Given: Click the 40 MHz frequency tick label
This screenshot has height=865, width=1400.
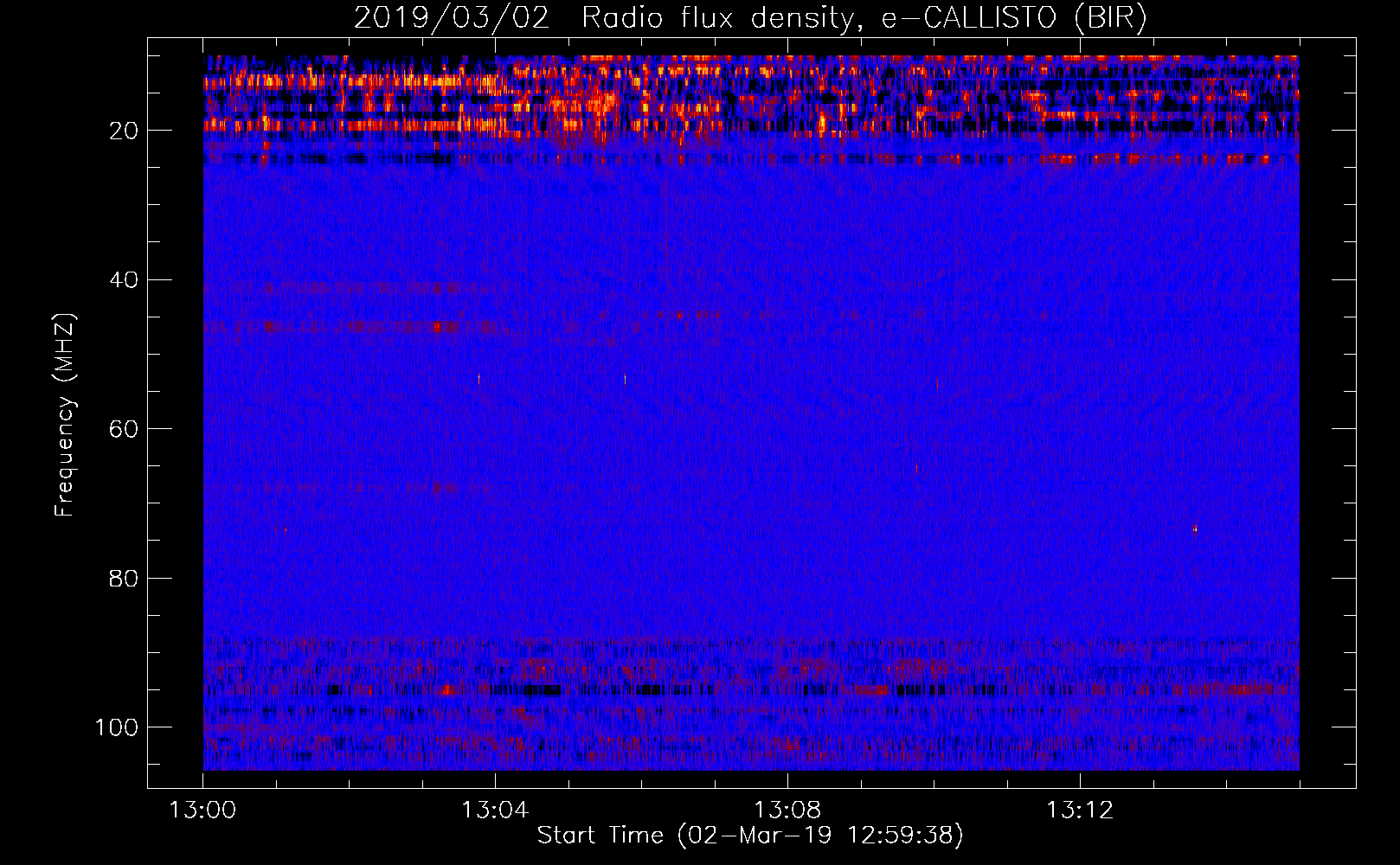Looking at the screenshot, I should tap(124, 280).
